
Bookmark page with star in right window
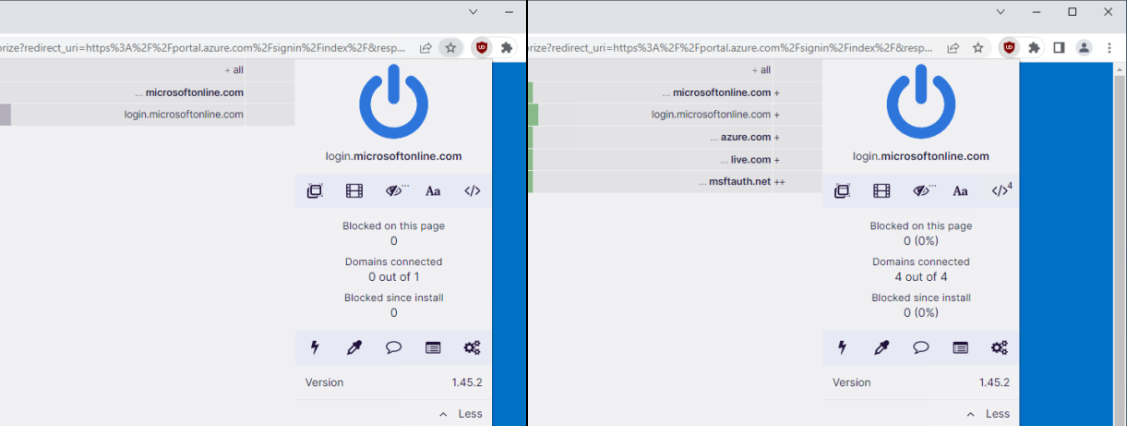coord(978,47)
